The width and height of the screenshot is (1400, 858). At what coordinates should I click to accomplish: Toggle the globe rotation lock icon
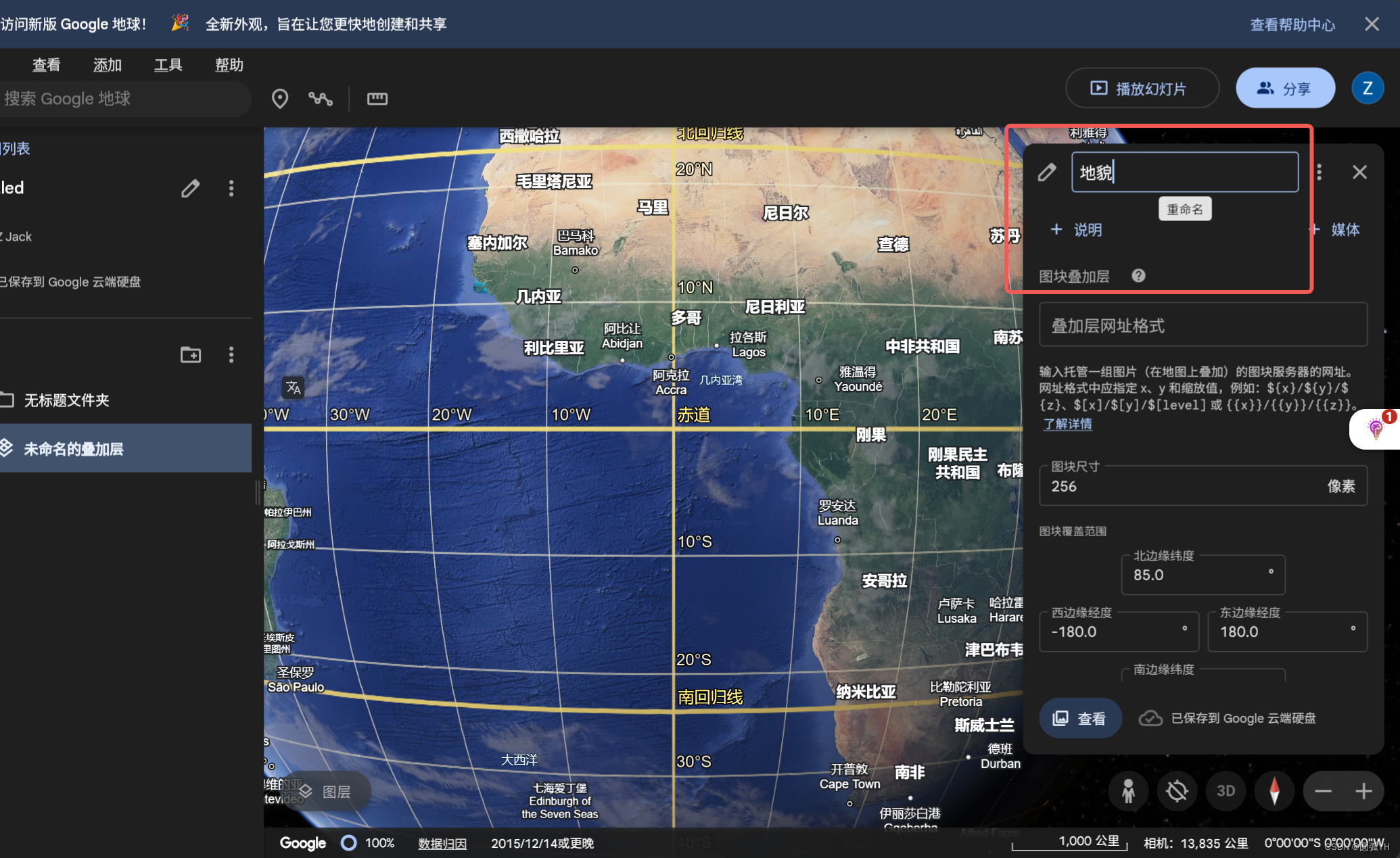tap(1177, 790)
